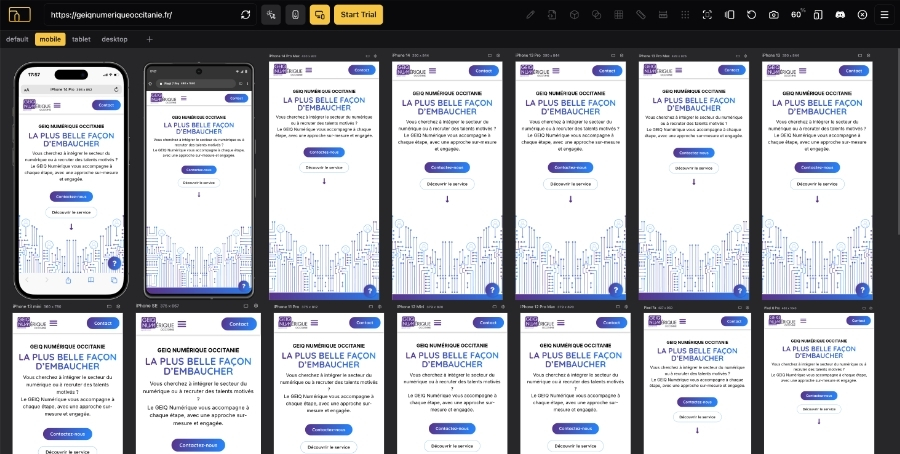
Task: Click the camera screenshot icon
Action: click(773, 15)
